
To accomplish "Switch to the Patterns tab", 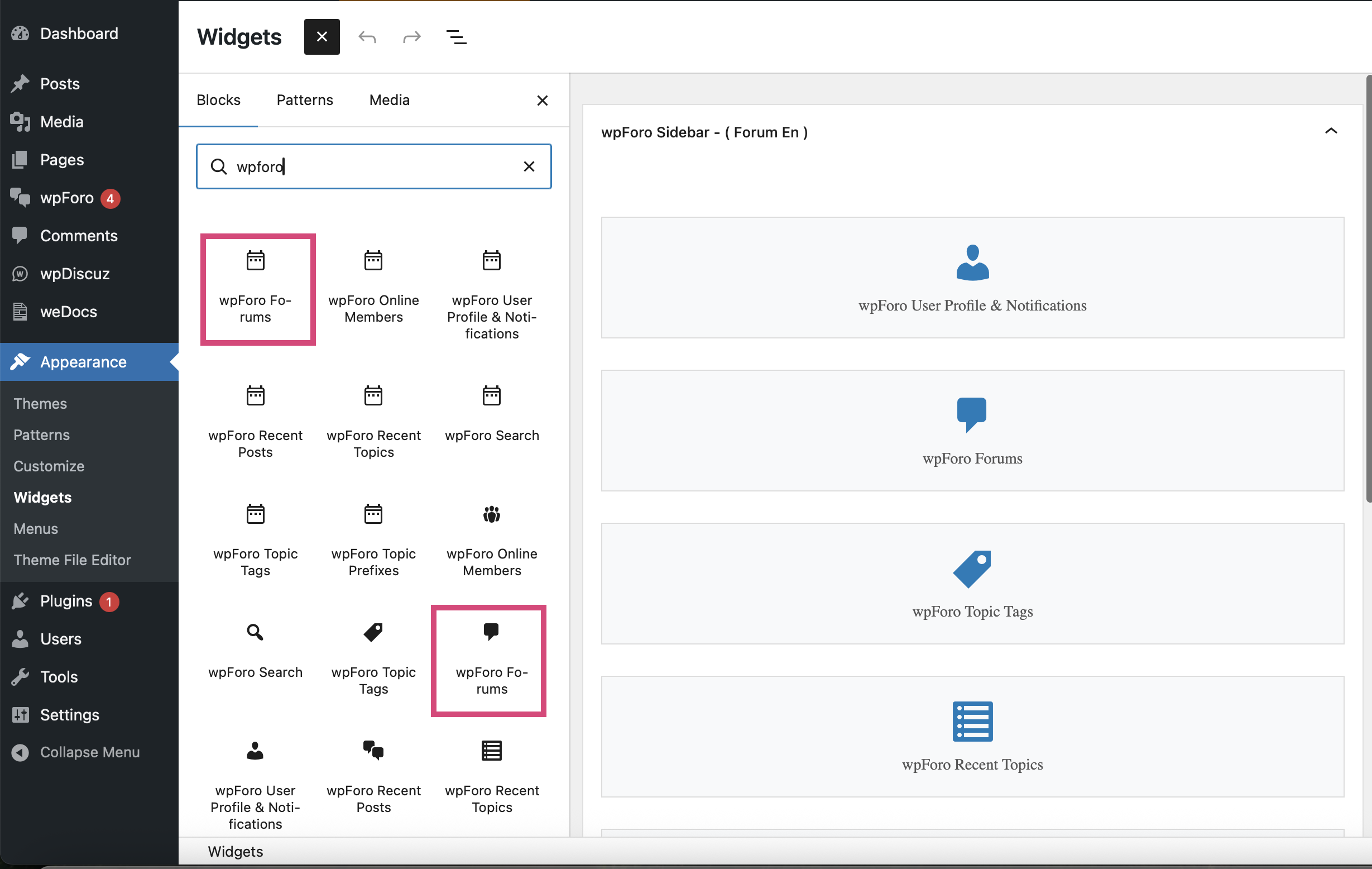I will 304,100.
